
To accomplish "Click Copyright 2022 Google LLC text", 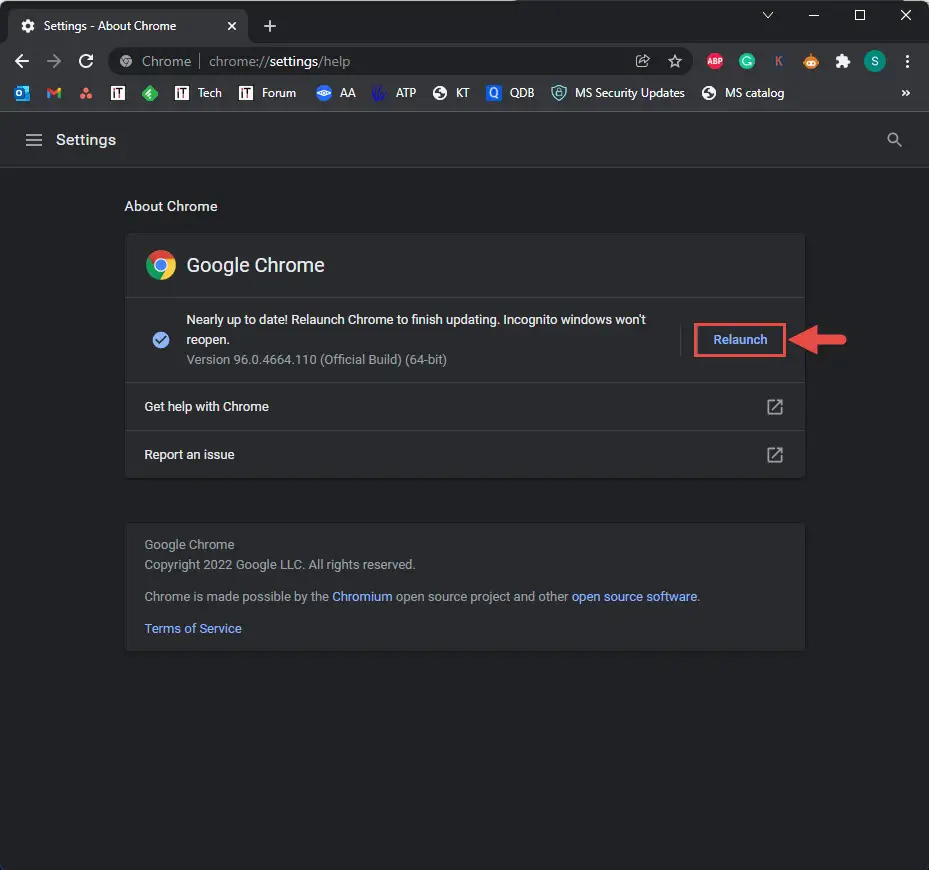I will tap(280, 565).
